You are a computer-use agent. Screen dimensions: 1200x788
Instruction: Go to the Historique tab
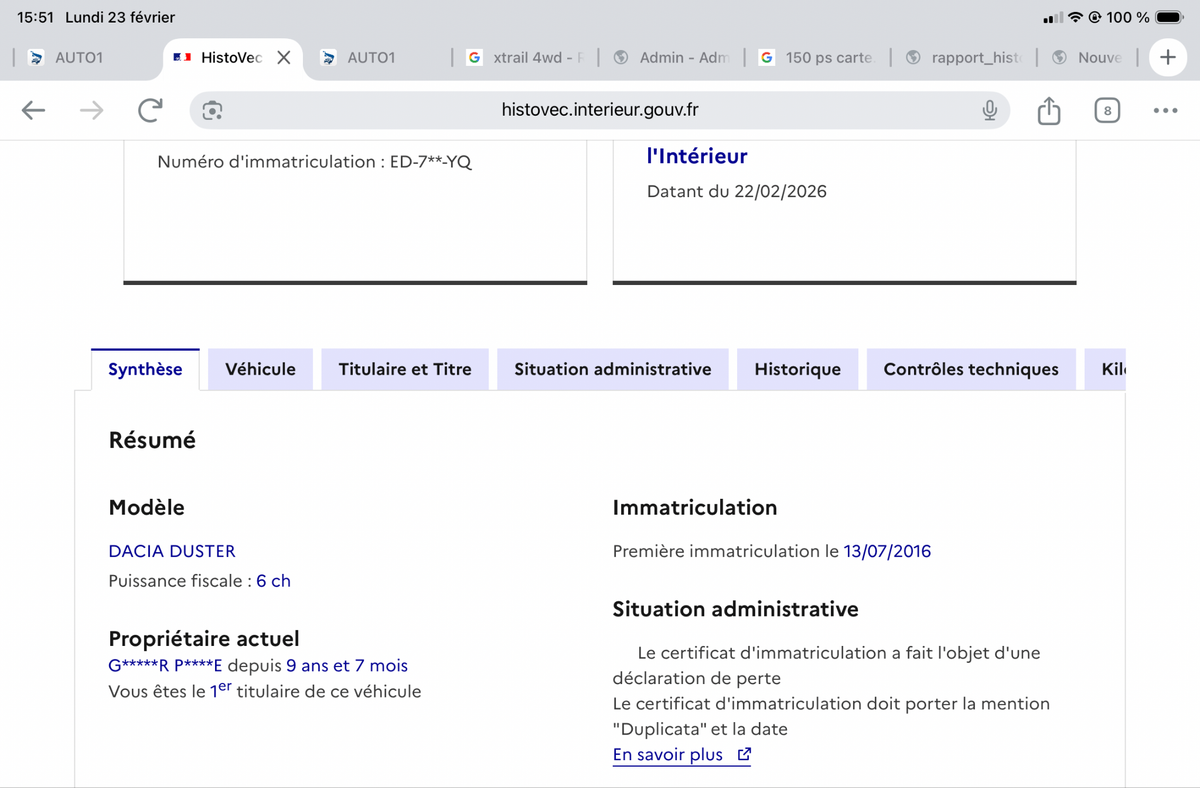coord(797,369)
